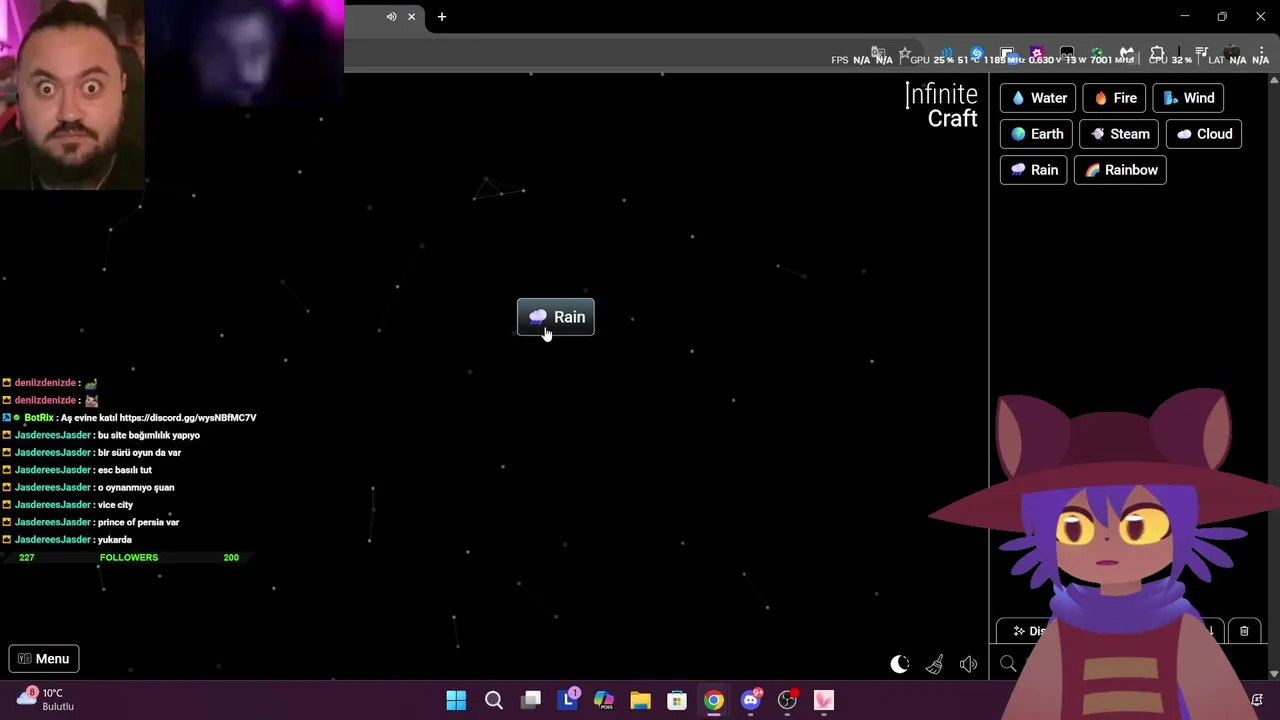Click the trash icon in the sidebar
The height and width of the screenshot is (720, 1280).
1244,631
